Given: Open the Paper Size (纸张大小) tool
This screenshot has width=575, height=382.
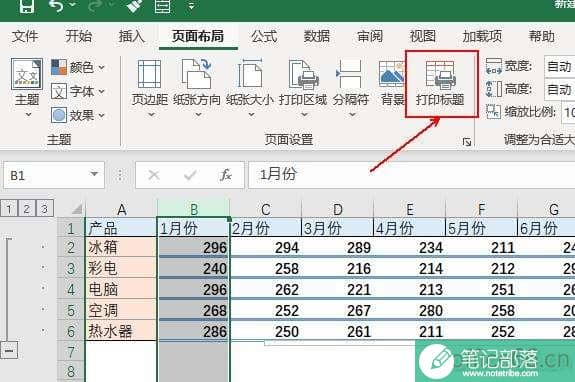Looking at the screenshot, I should (x=250, y=88).
